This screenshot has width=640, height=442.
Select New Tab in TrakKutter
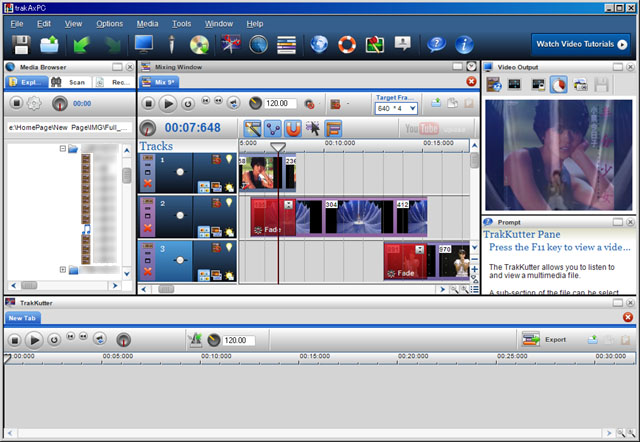pos(22,318)
